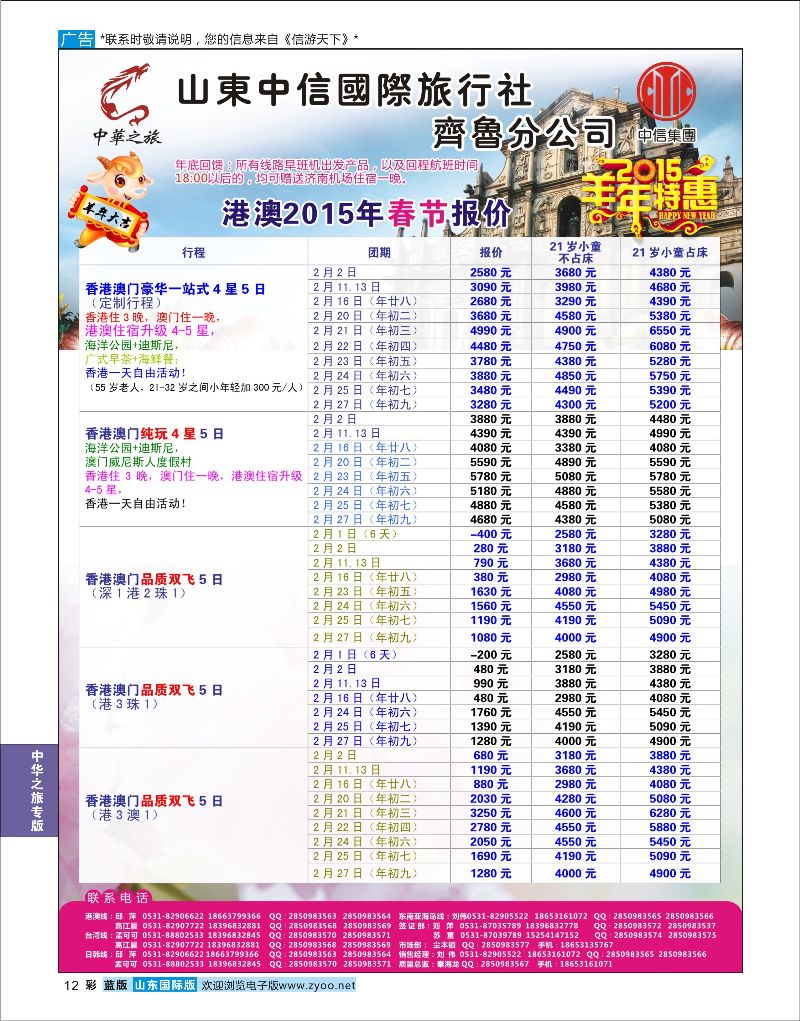Click the 55岁老人 surcharge note
The width and height of the screenshot is (800, 1021).
point(195,387)
